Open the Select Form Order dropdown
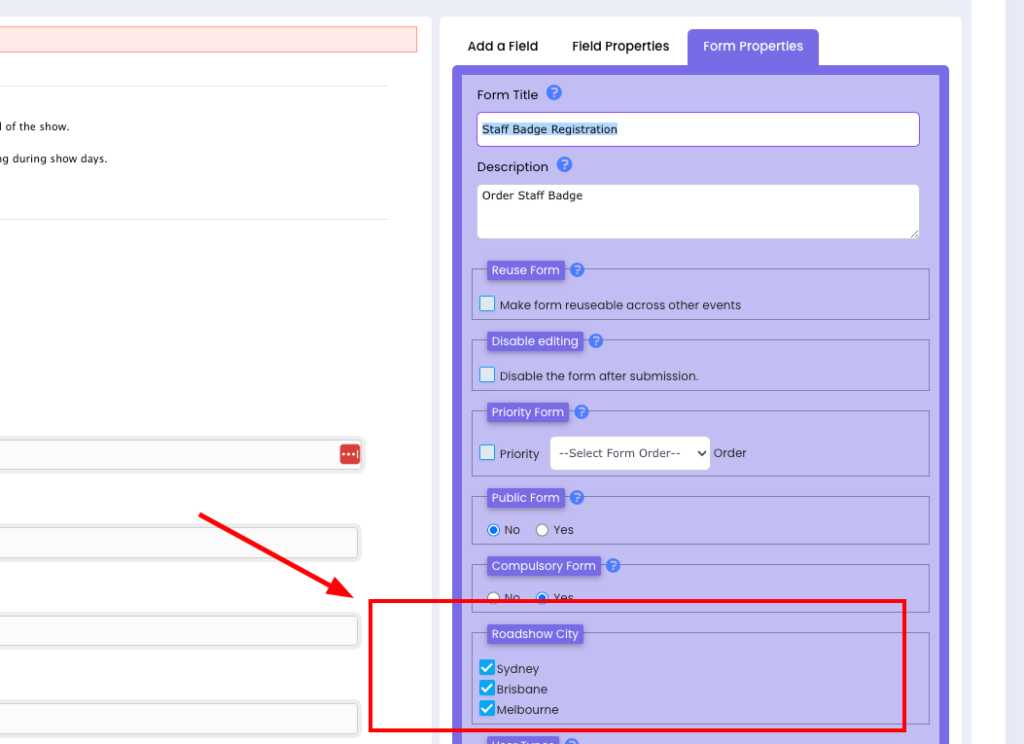 click(x=630, y=453)
